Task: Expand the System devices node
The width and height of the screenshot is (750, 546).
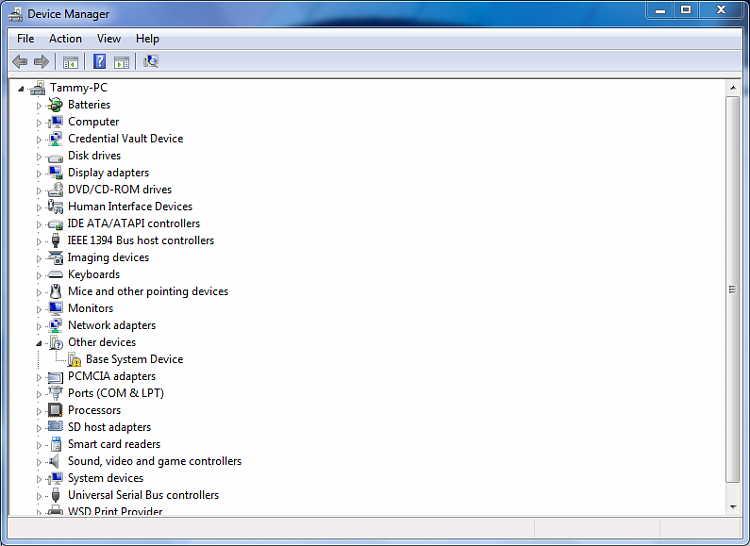Action: click(39, 479)
